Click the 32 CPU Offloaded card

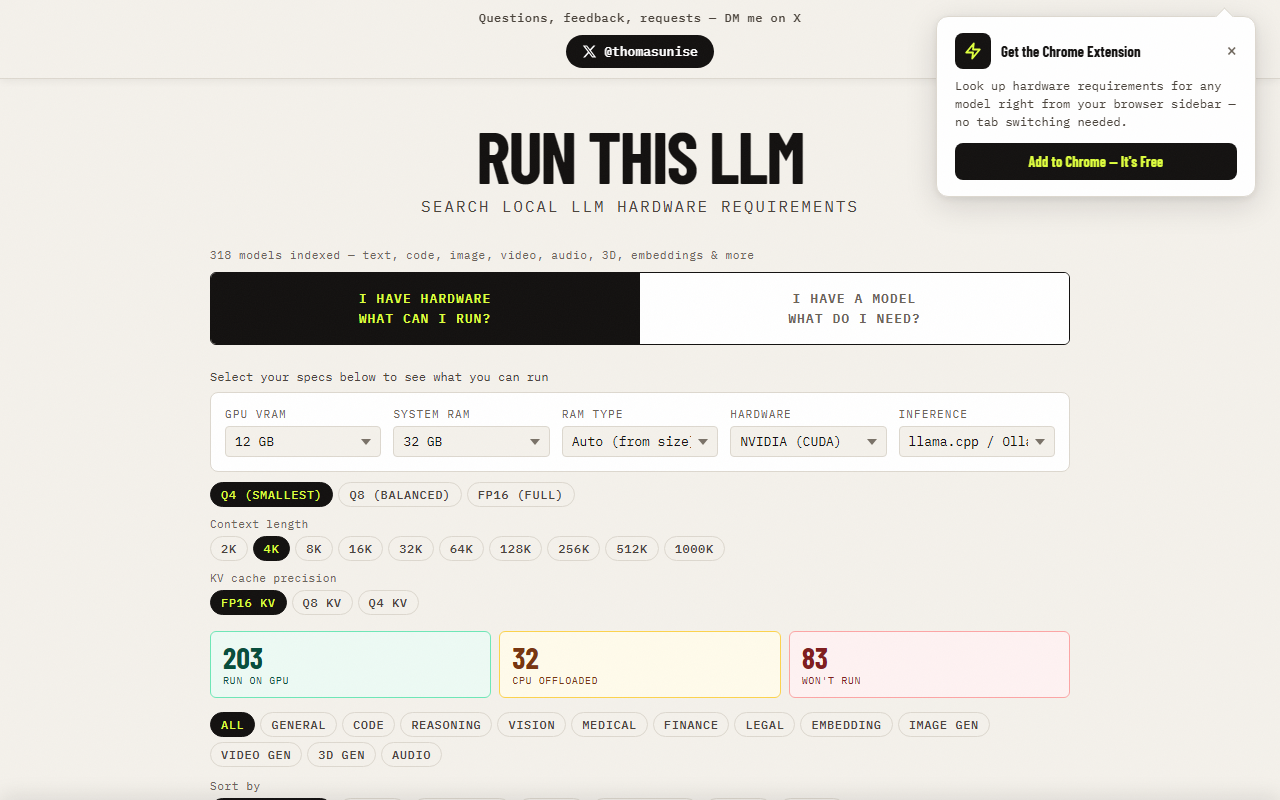pos(640,664)
